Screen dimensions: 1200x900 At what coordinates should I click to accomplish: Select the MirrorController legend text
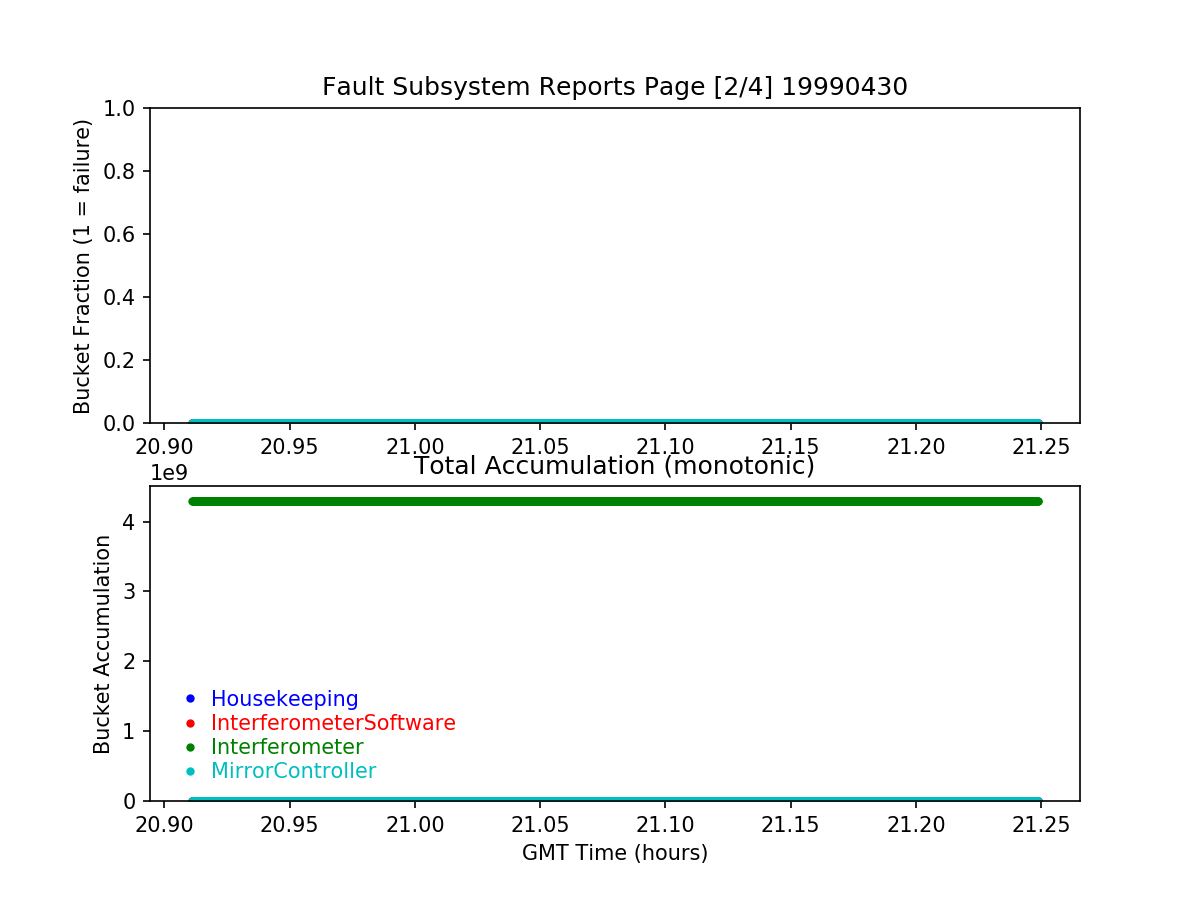(x=293, y=771)
